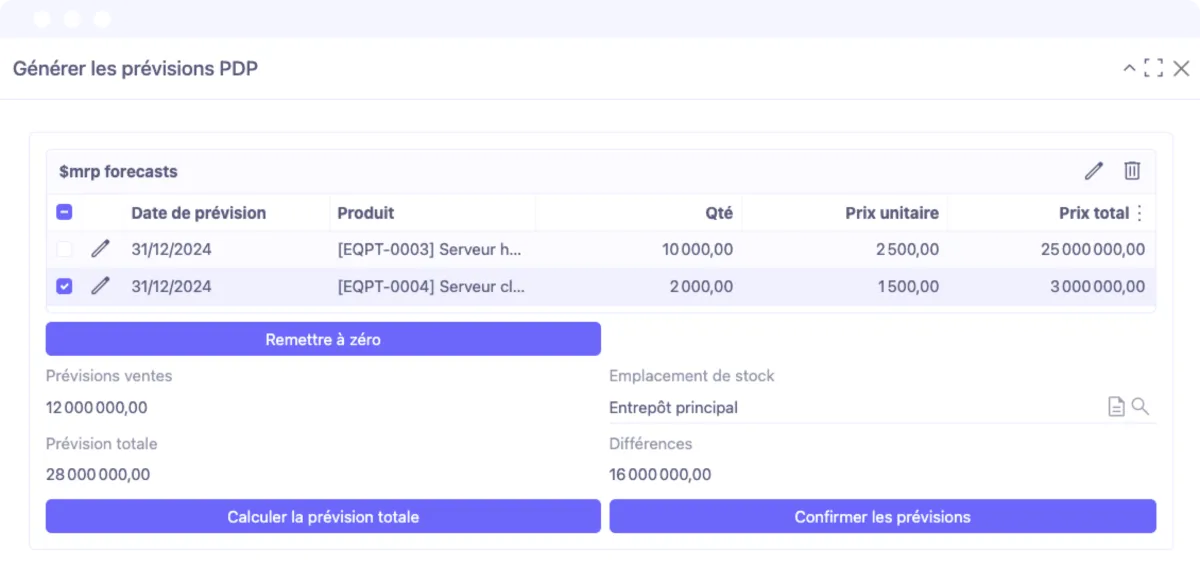
Task: Open stock location record document icon
Action: (1116, 407)
